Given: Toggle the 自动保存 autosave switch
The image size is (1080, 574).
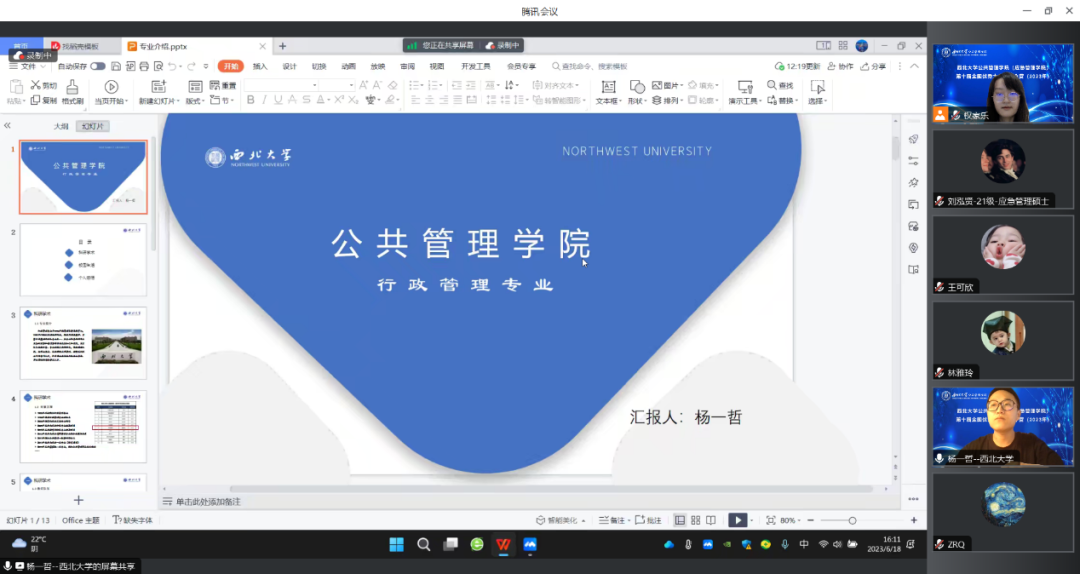Looking at the screenshot, I should pyautogui.click(x=98, y=66).
